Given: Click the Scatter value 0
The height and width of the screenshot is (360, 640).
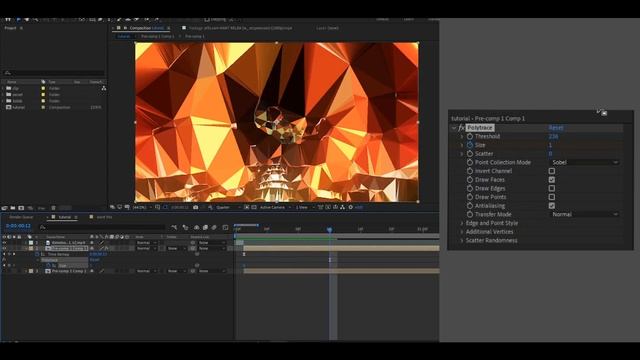Looking at the screenshot, I should pyautogui.click(x=550, y=153).
